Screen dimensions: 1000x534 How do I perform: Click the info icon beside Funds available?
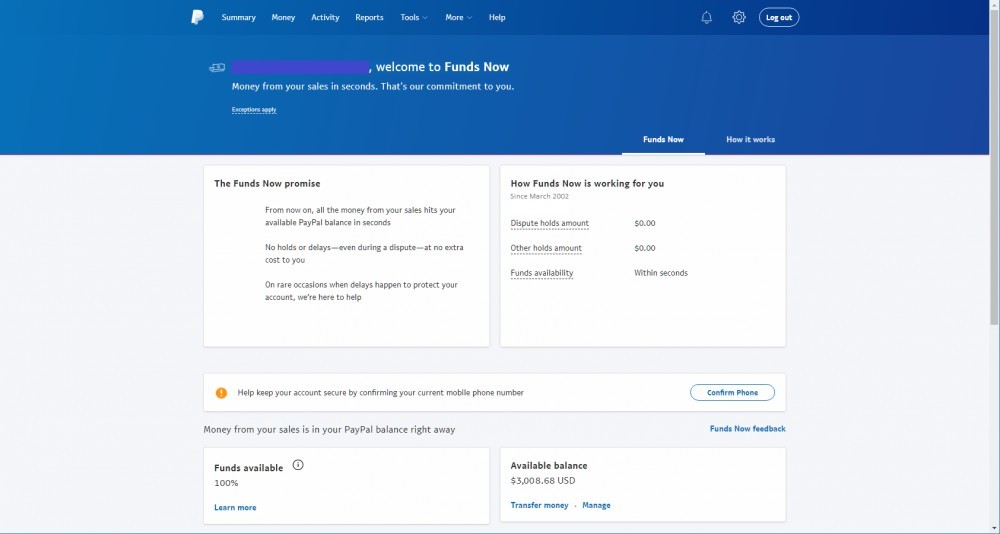pos(298,465)
